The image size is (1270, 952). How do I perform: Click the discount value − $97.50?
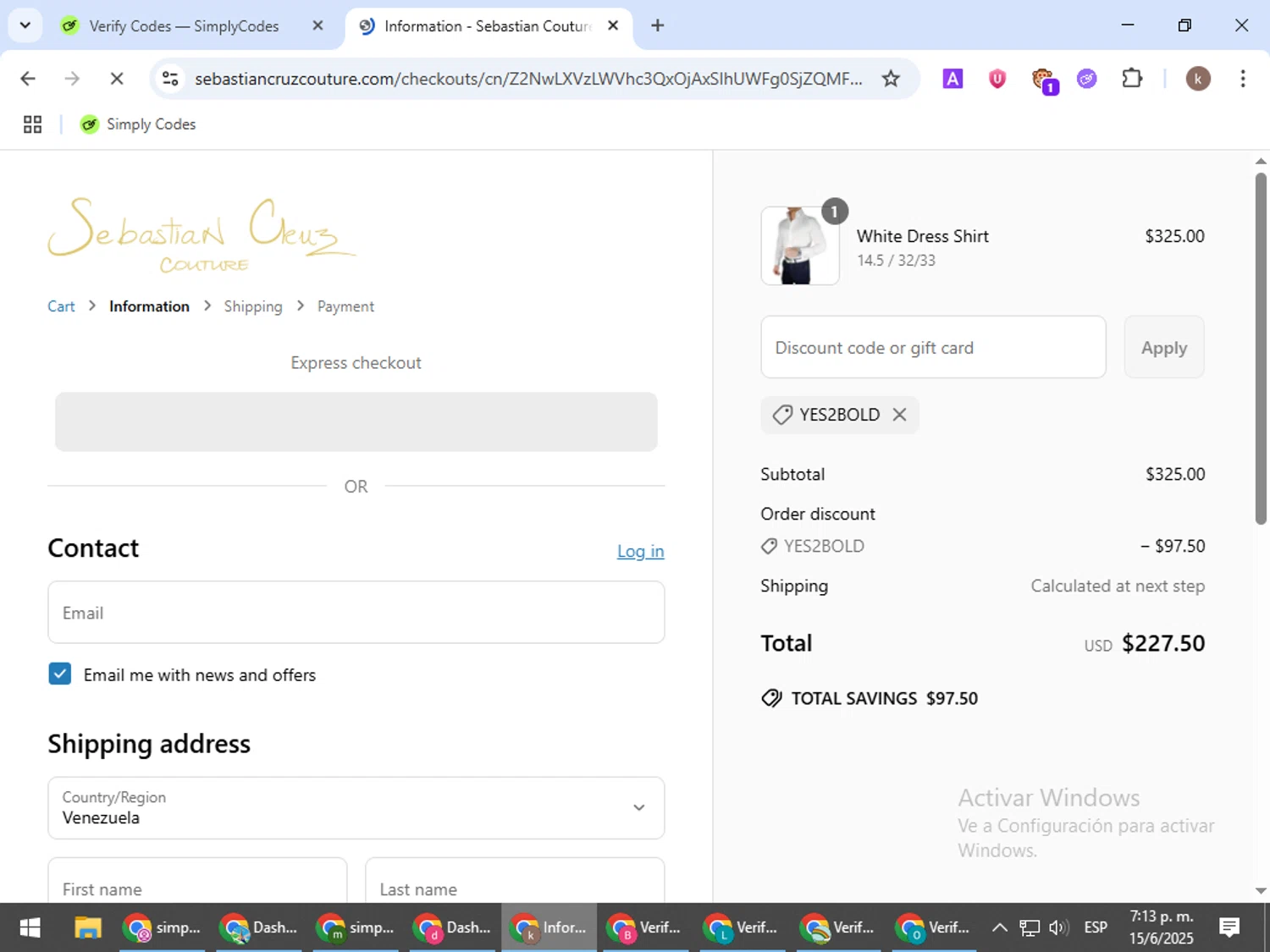point(1173,546)
